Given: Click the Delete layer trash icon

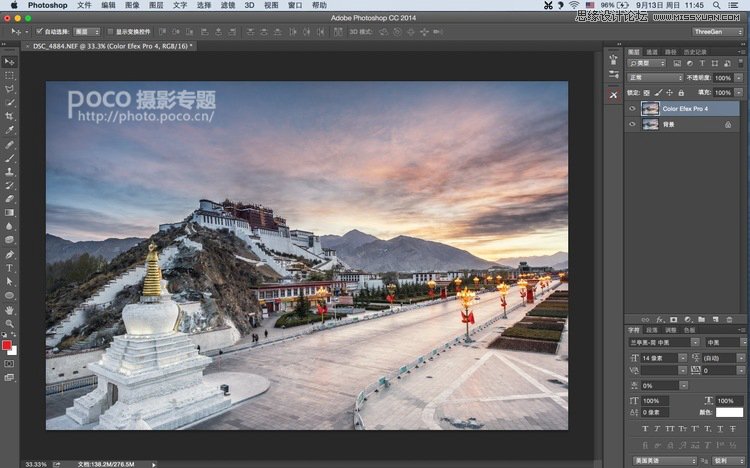Looking at the screenshot, I should click(x=729, y=319).
